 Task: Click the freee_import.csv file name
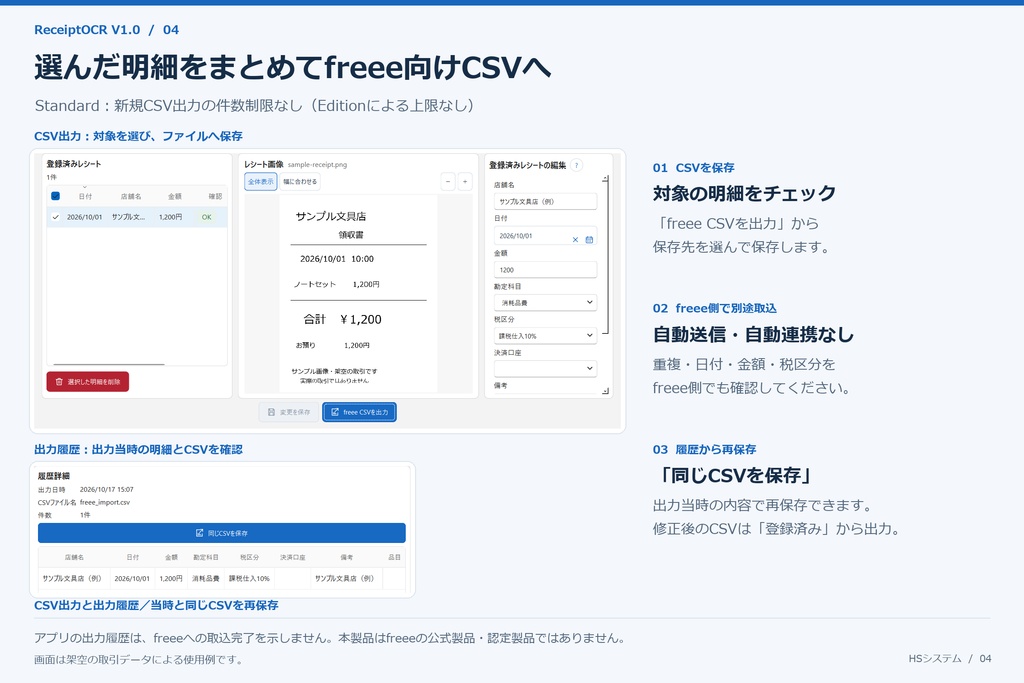click(x=104, y=502)
